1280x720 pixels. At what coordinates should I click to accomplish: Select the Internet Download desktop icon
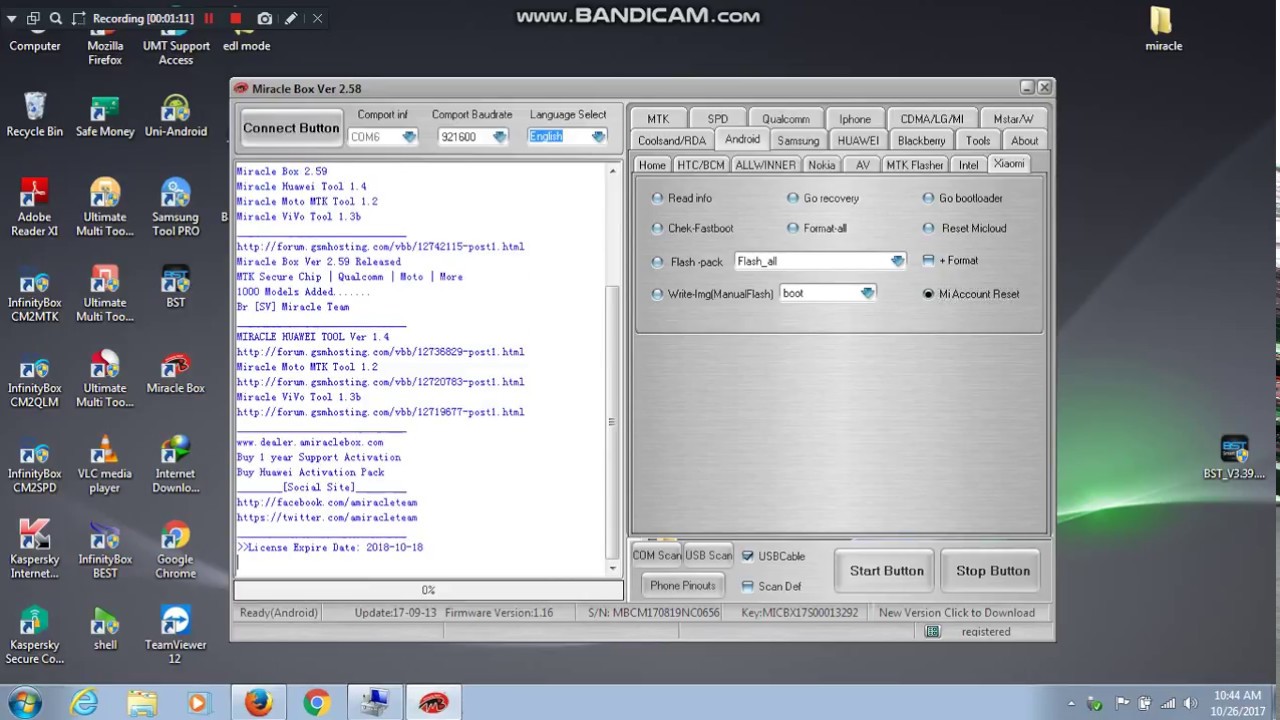coord(176,464)
